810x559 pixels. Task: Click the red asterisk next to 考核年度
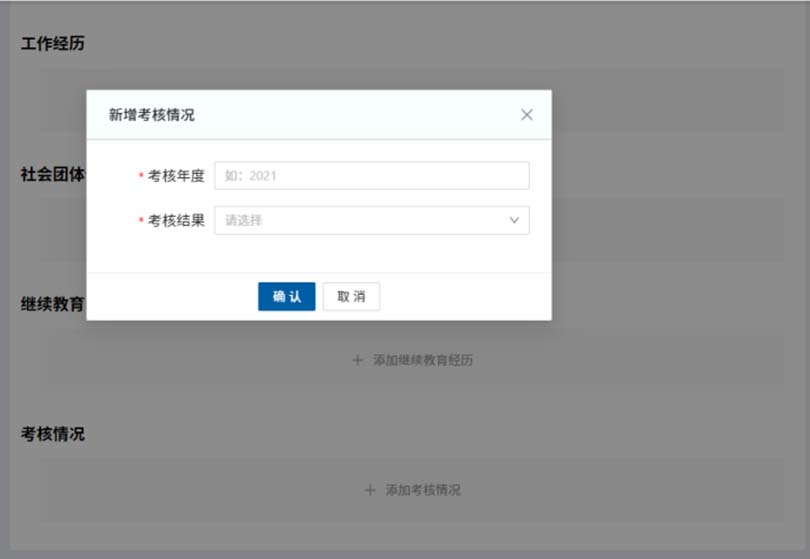click(141, 177)
